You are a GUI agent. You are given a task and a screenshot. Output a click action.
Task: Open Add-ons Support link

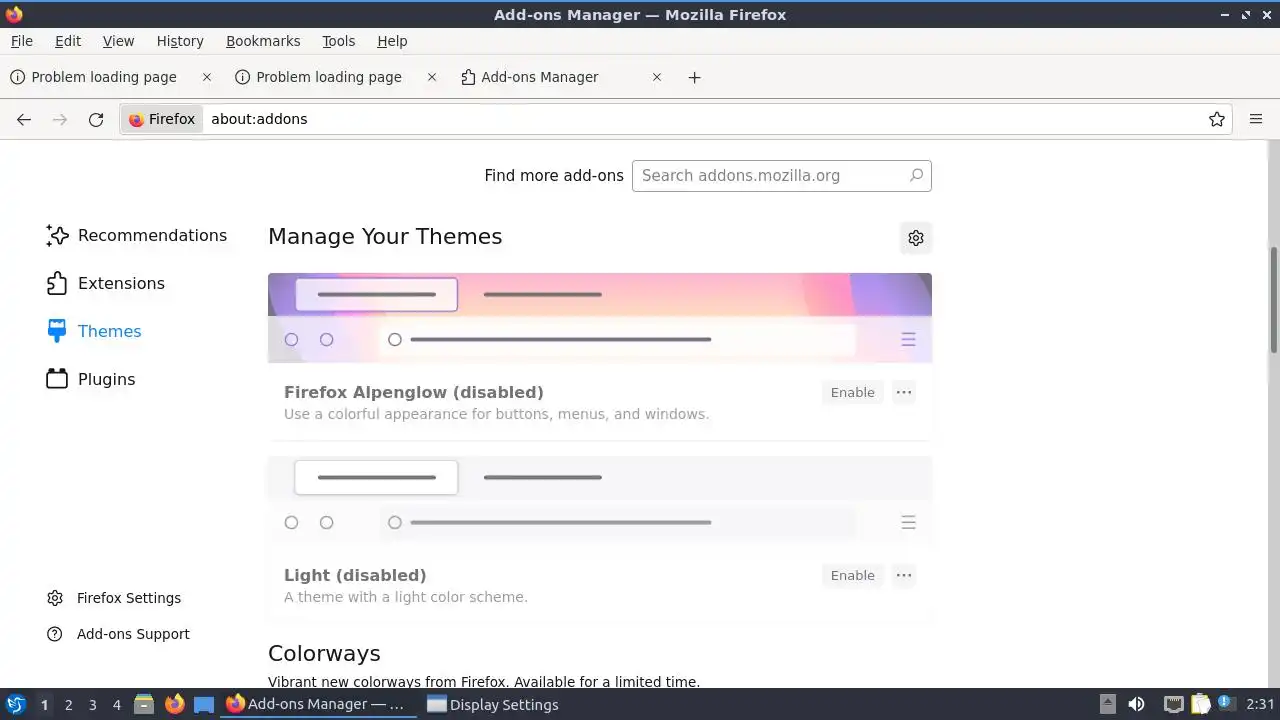click(118, 634)
